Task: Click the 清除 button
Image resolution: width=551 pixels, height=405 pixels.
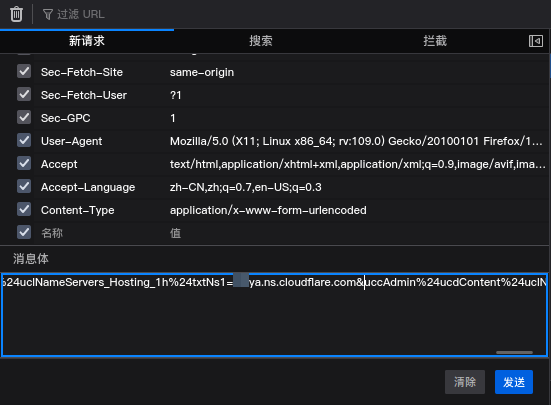Action: click(x=465, y=382)
